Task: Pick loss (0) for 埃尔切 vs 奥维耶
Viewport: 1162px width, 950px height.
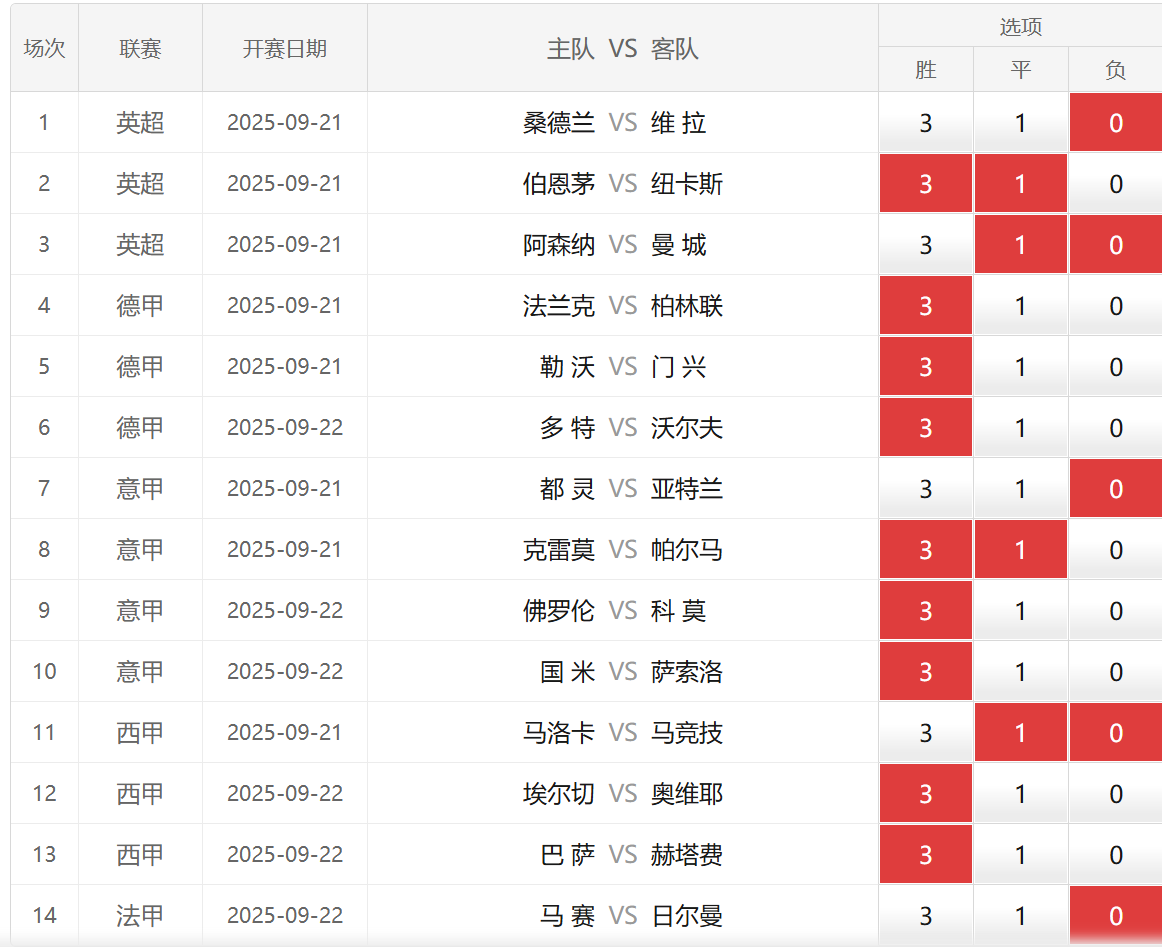Action: click(x=1115, y=794)
